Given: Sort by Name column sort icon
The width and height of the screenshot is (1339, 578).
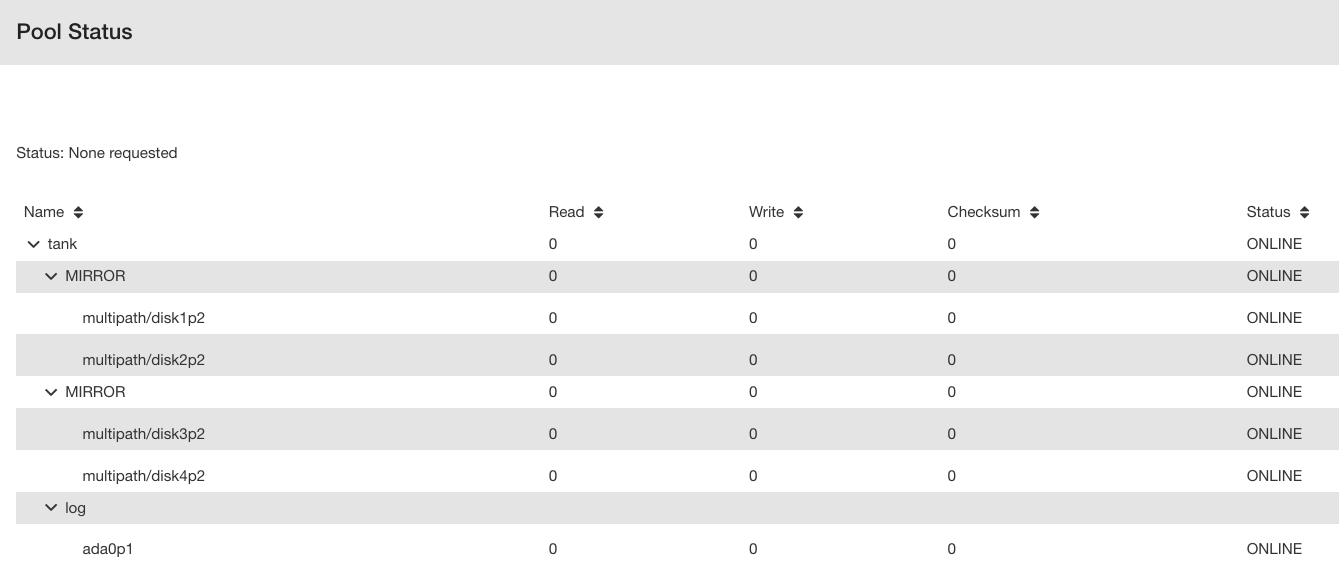Looking at the screenshot, I should [78, 212].
